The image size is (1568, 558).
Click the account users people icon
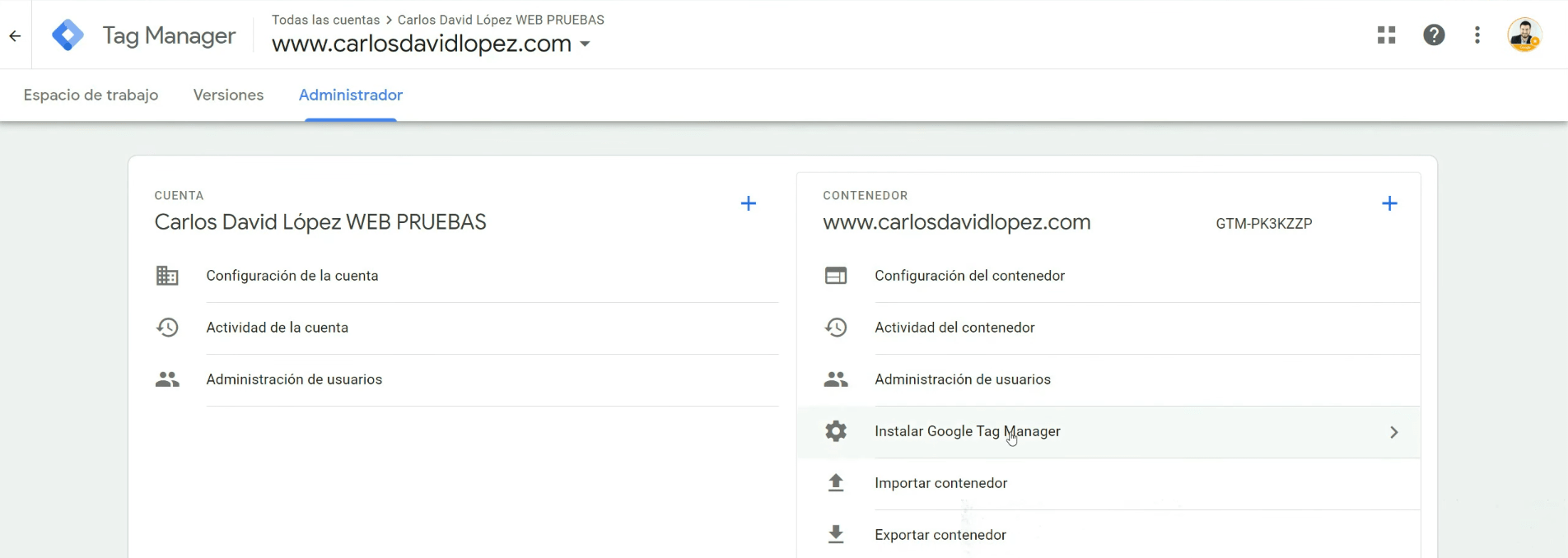[167, 379]
